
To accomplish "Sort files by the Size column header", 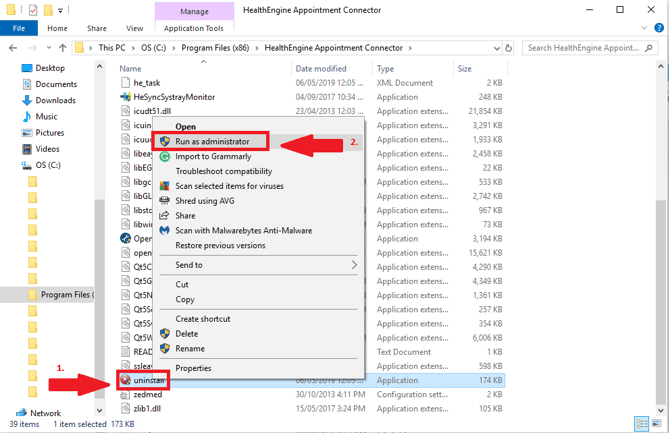I will point(464,69).
